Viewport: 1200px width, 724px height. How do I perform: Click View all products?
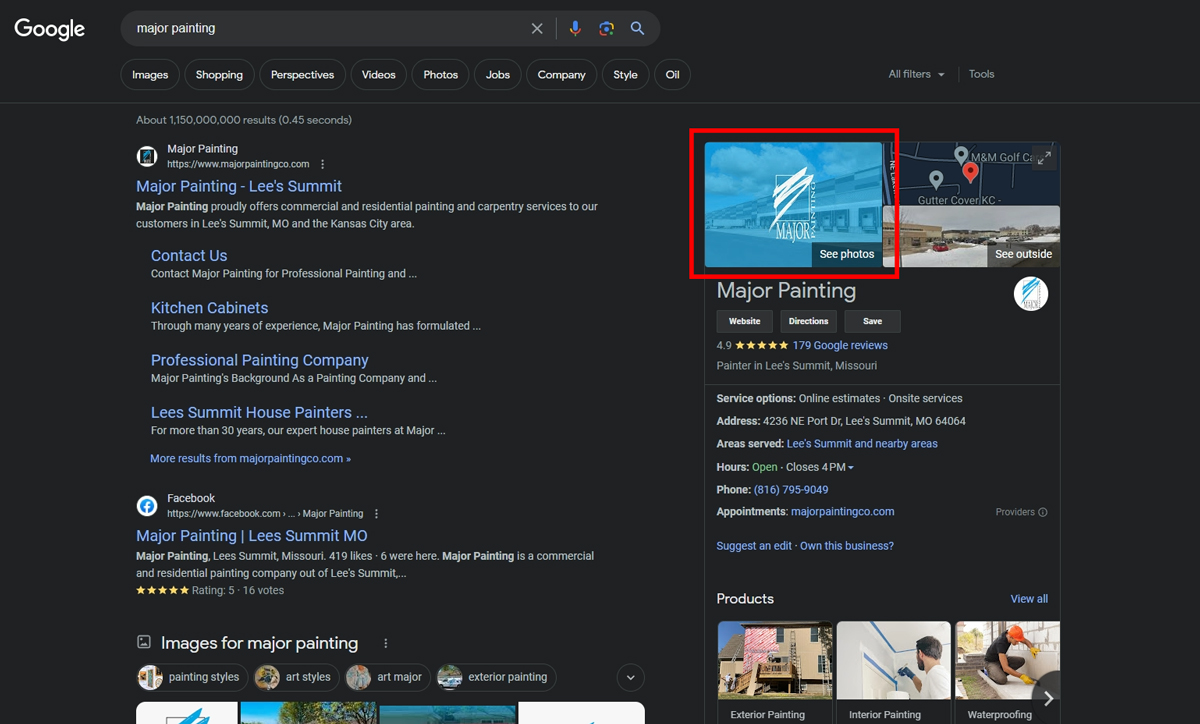[x=1029, y=599]
